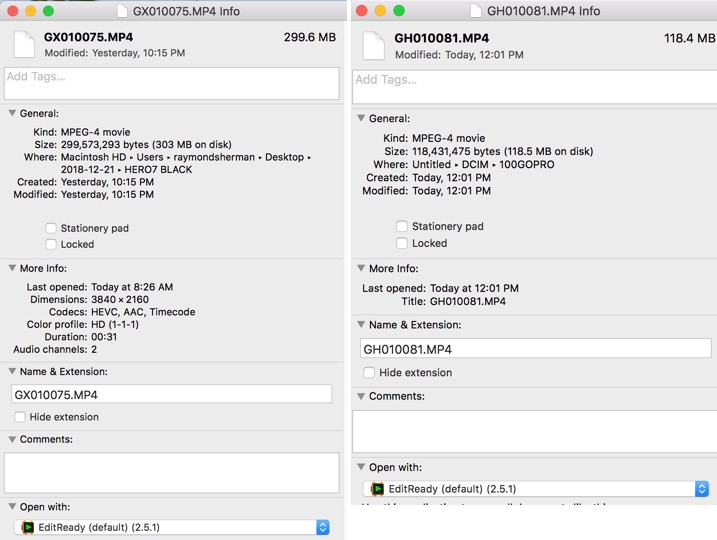Collapse Open with section in GH010081.MP4 window
This screenshot has width=717, height=540.
click(361, 467)
